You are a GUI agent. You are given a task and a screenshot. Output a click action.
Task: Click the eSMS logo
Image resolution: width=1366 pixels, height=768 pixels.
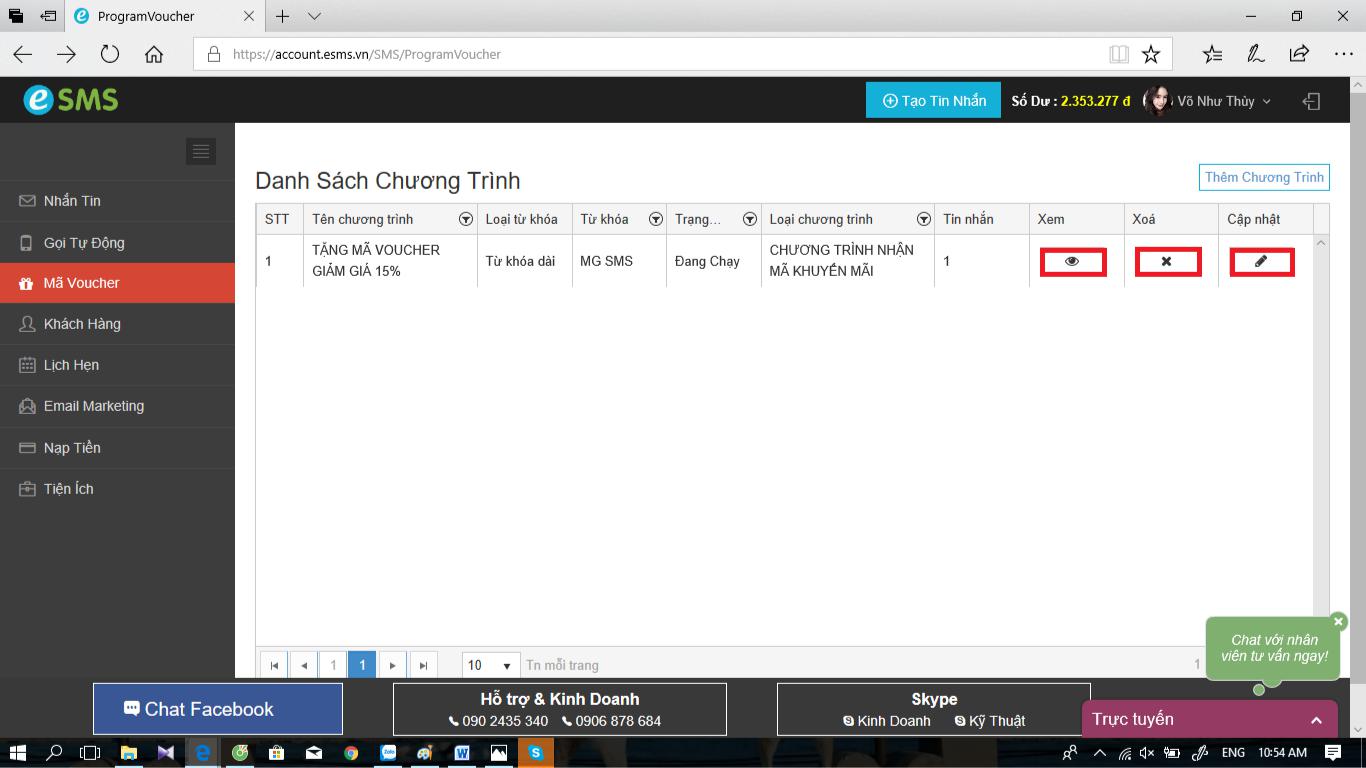coord(71,99)
